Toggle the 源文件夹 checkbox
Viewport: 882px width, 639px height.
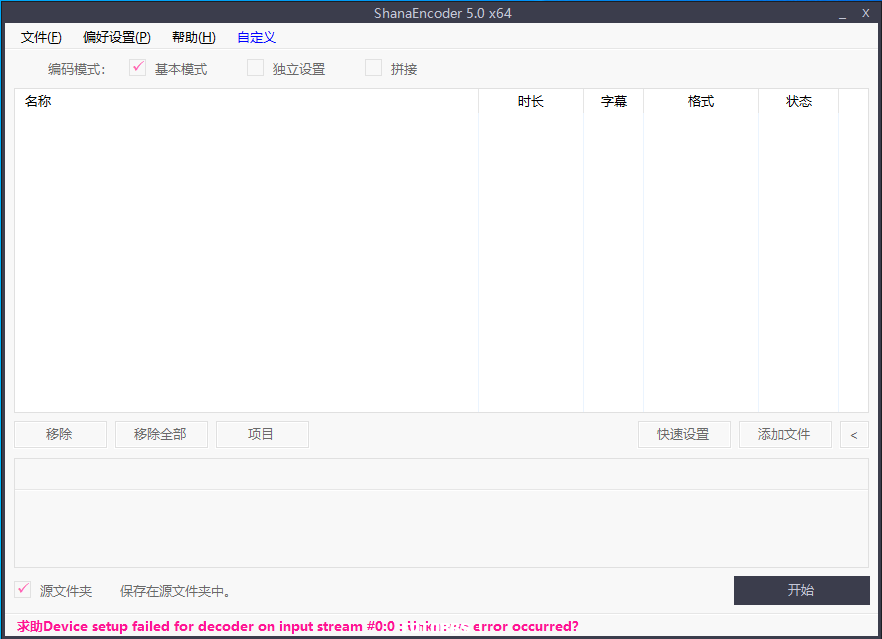point(22,590)
